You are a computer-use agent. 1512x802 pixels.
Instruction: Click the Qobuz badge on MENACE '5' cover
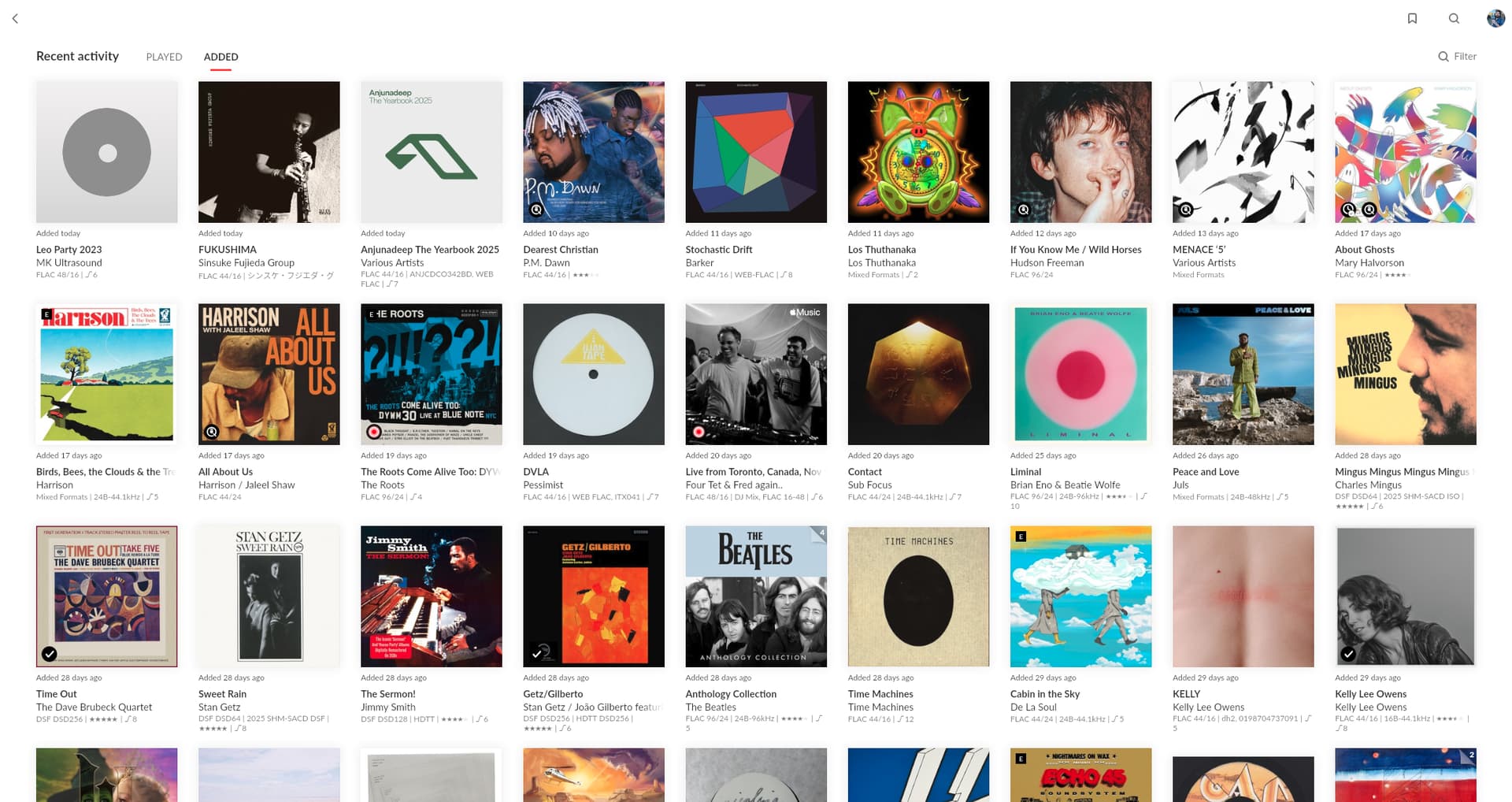click(x=1185, y=210)
